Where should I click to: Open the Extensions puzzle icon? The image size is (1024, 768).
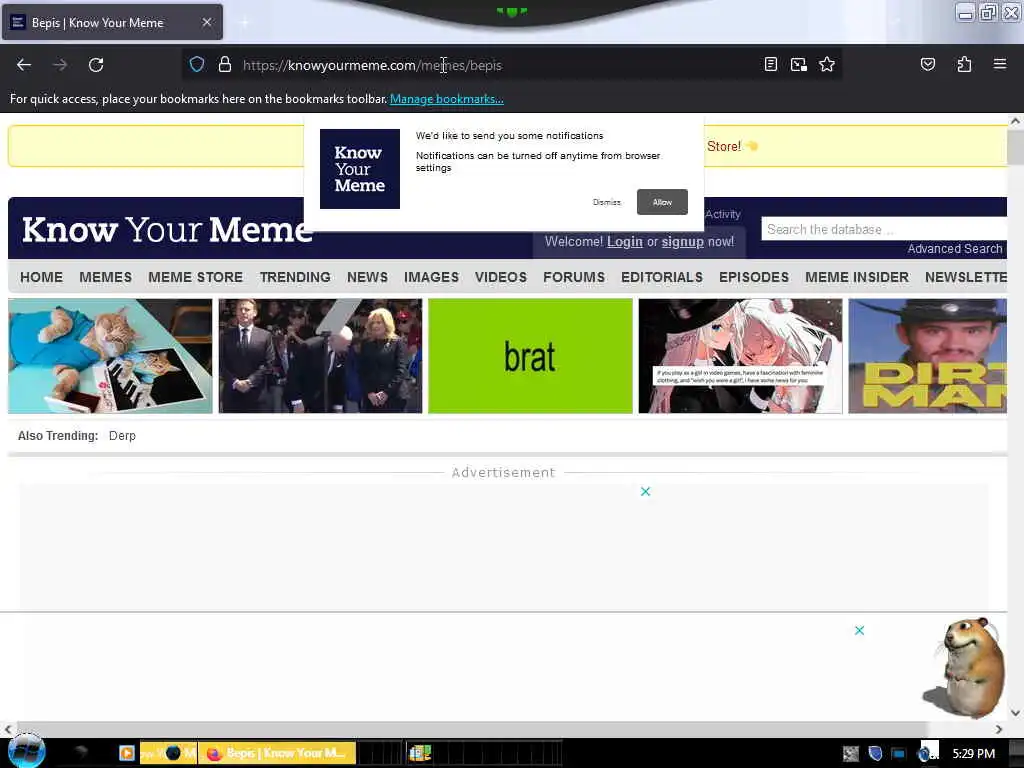964,64
